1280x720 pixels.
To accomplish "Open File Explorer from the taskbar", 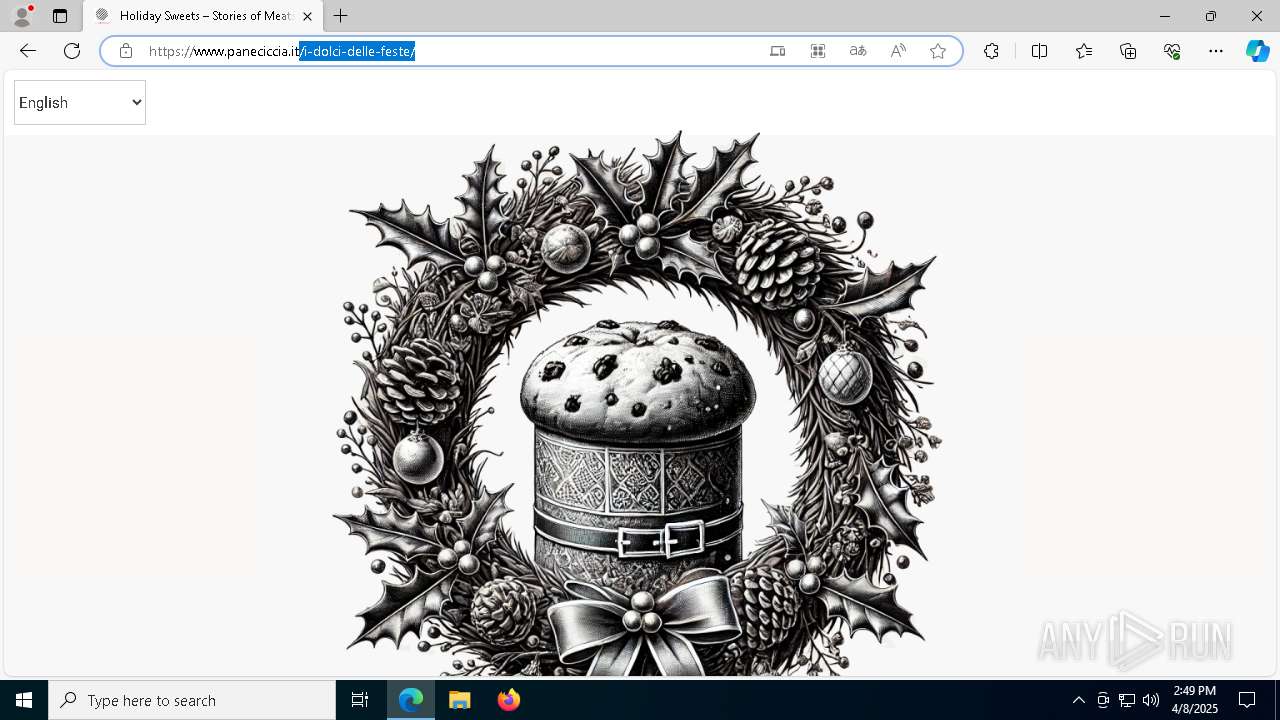I will pyautogui.click(x=460, y=700).
